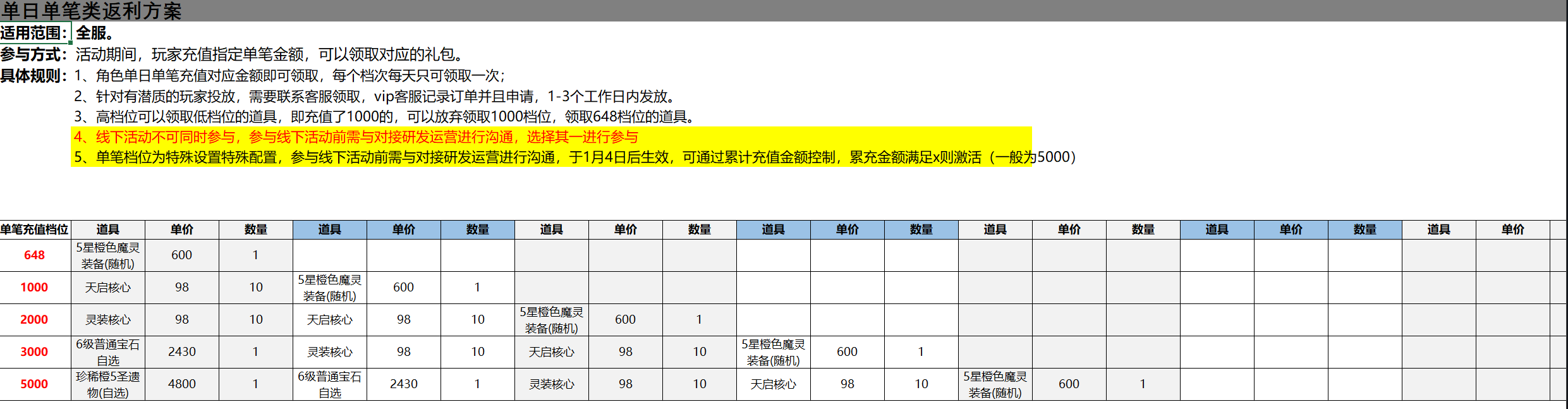Click the 参与方式 label cell
This screenshot has width=1568, height=409.
pyautogui.click(x=34, y=54)
